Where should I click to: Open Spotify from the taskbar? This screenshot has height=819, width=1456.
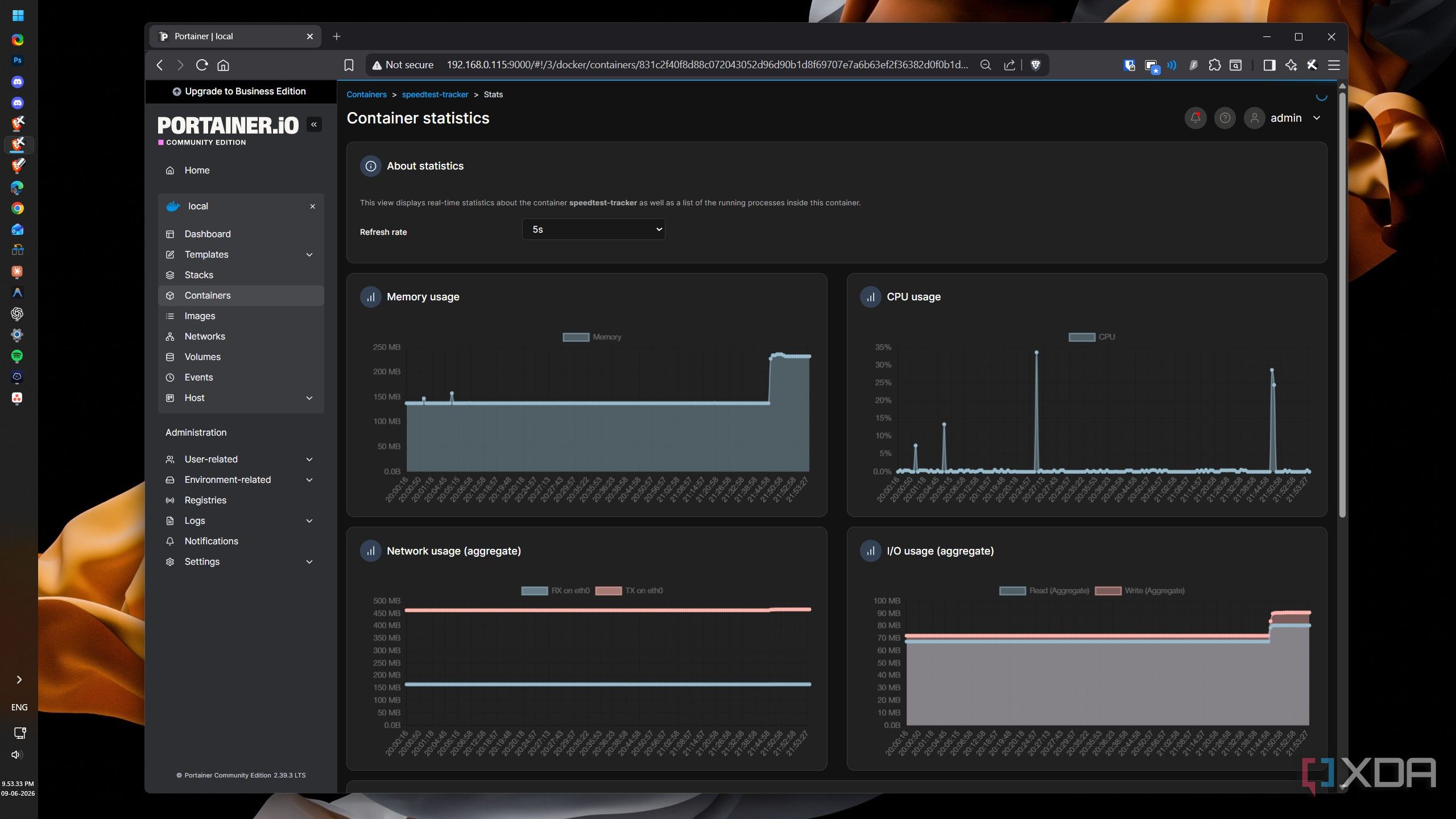pos(17,356)
